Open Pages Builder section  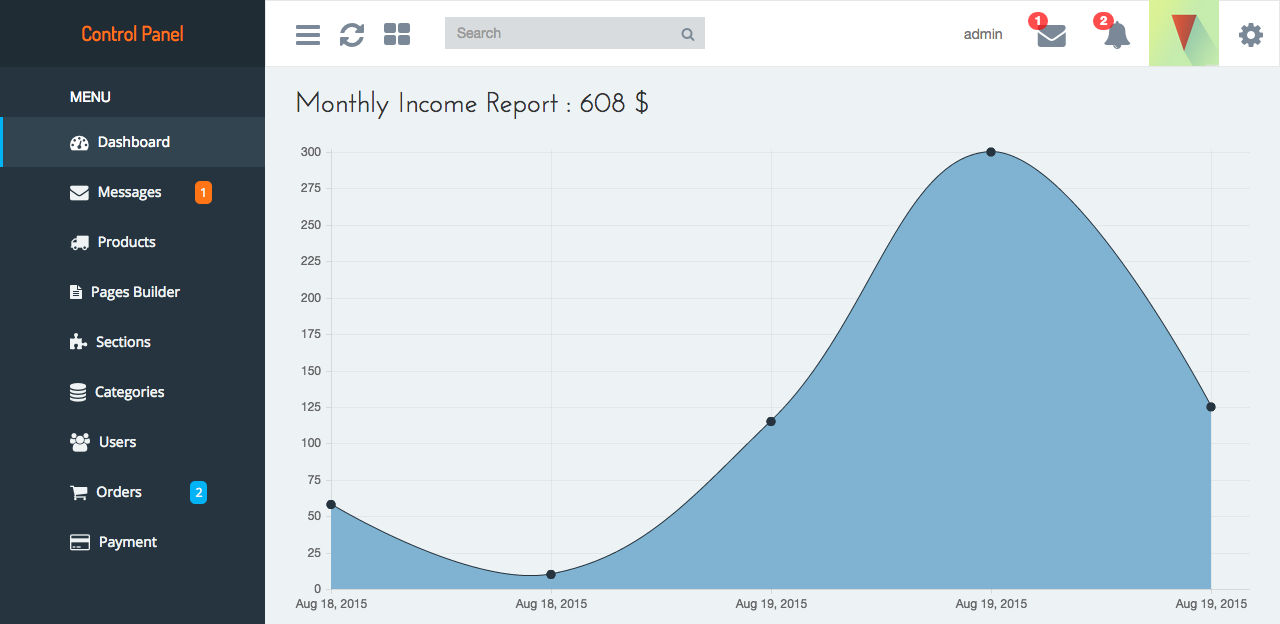pyautogui.click(x=135, y=292)
